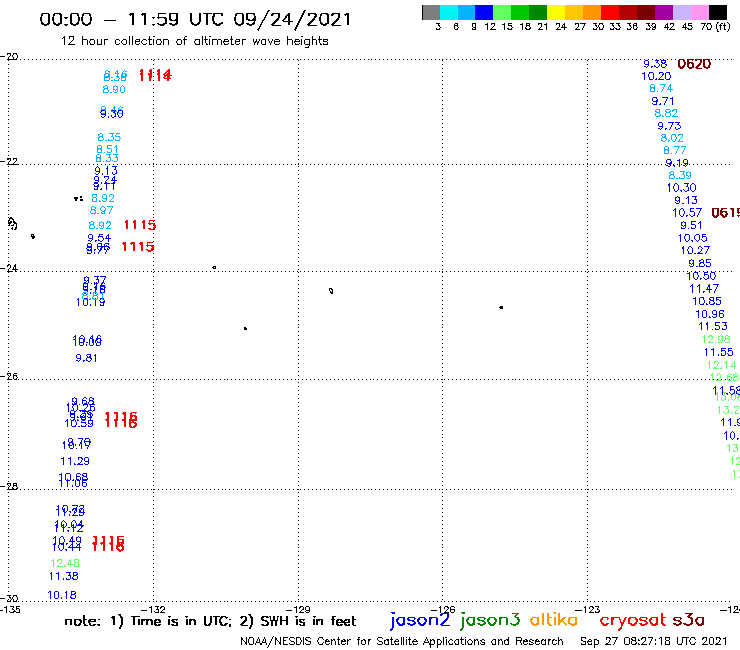
Task: Click the subtitle '12 hour collection of altimeter wave heights'
Action: pos(194,41)
